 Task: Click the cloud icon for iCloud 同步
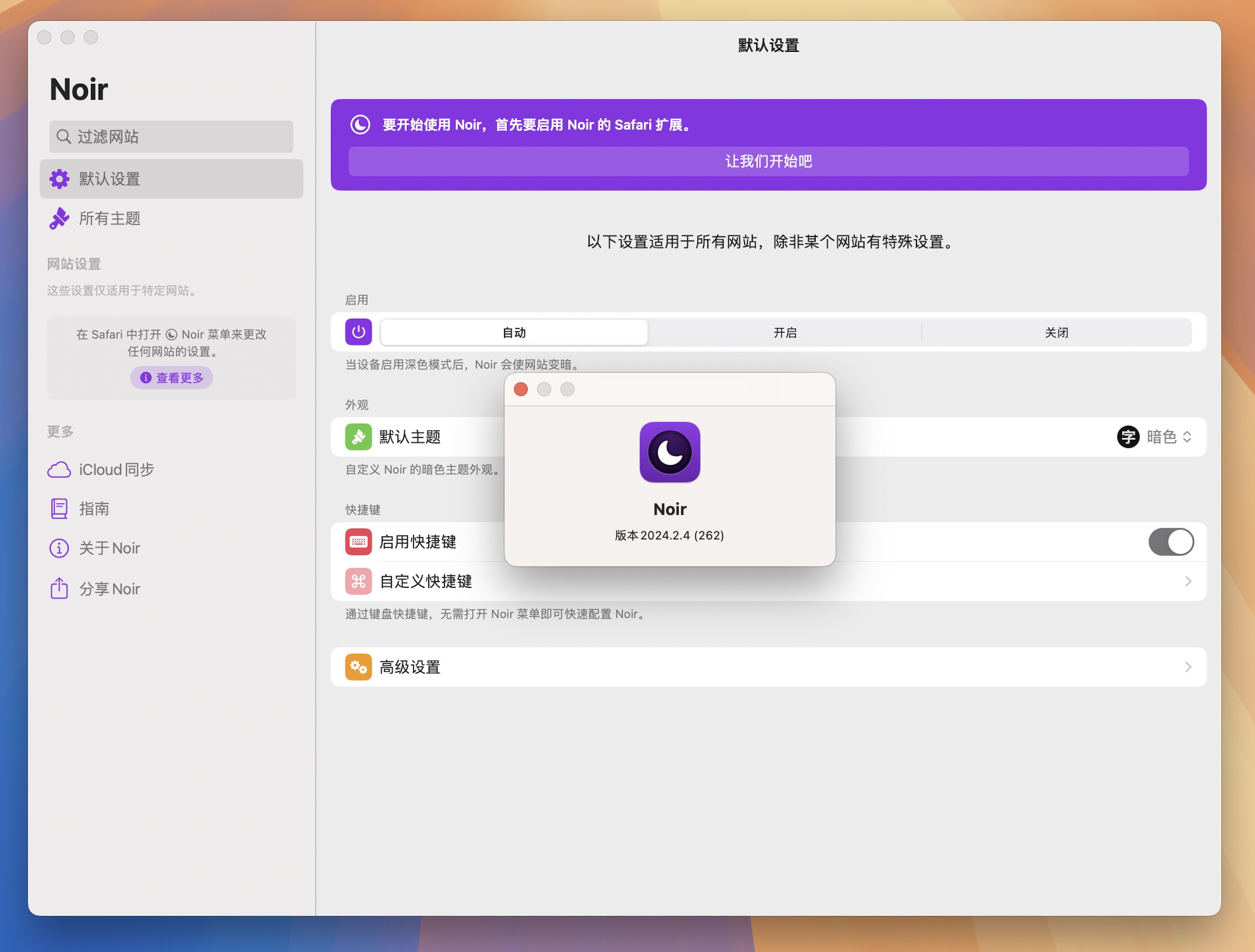click(x=59, y=470)
